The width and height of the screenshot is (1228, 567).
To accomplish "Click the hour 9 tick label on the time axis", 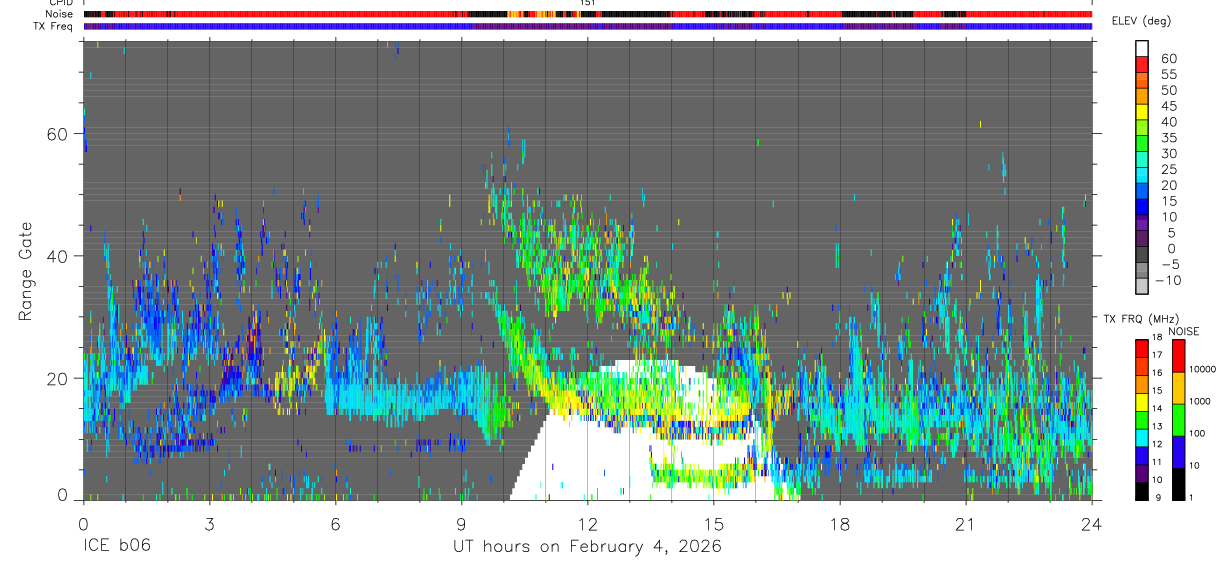I will pos(461,524).
